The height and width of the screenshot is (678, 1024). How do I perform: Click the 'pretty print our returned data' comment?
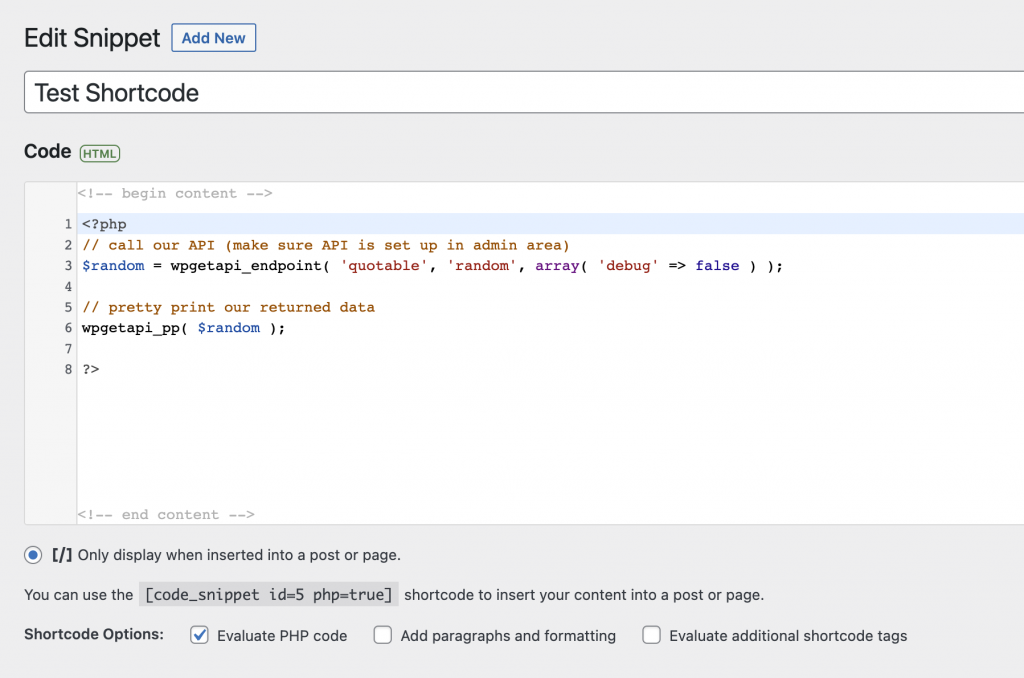pyautogui.click(x=229, y=308)
